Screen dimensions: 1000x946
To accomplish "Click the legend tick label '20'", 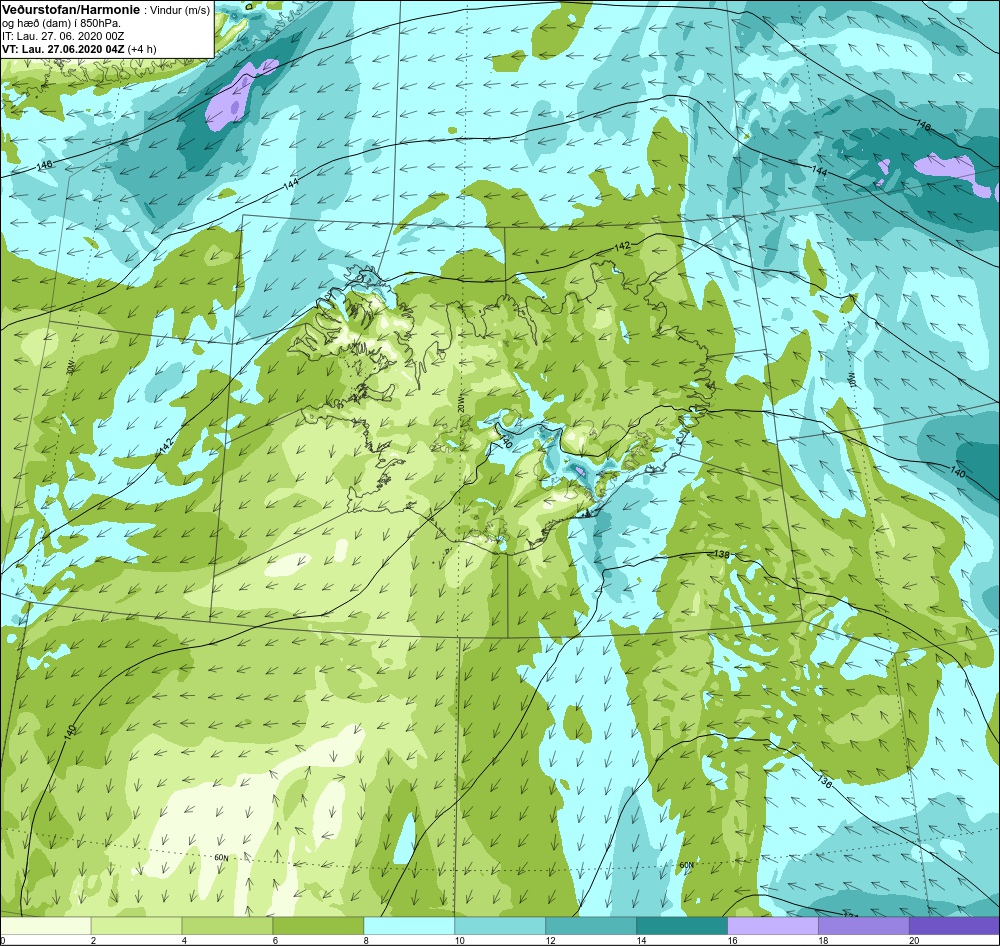I will point(914,940).
